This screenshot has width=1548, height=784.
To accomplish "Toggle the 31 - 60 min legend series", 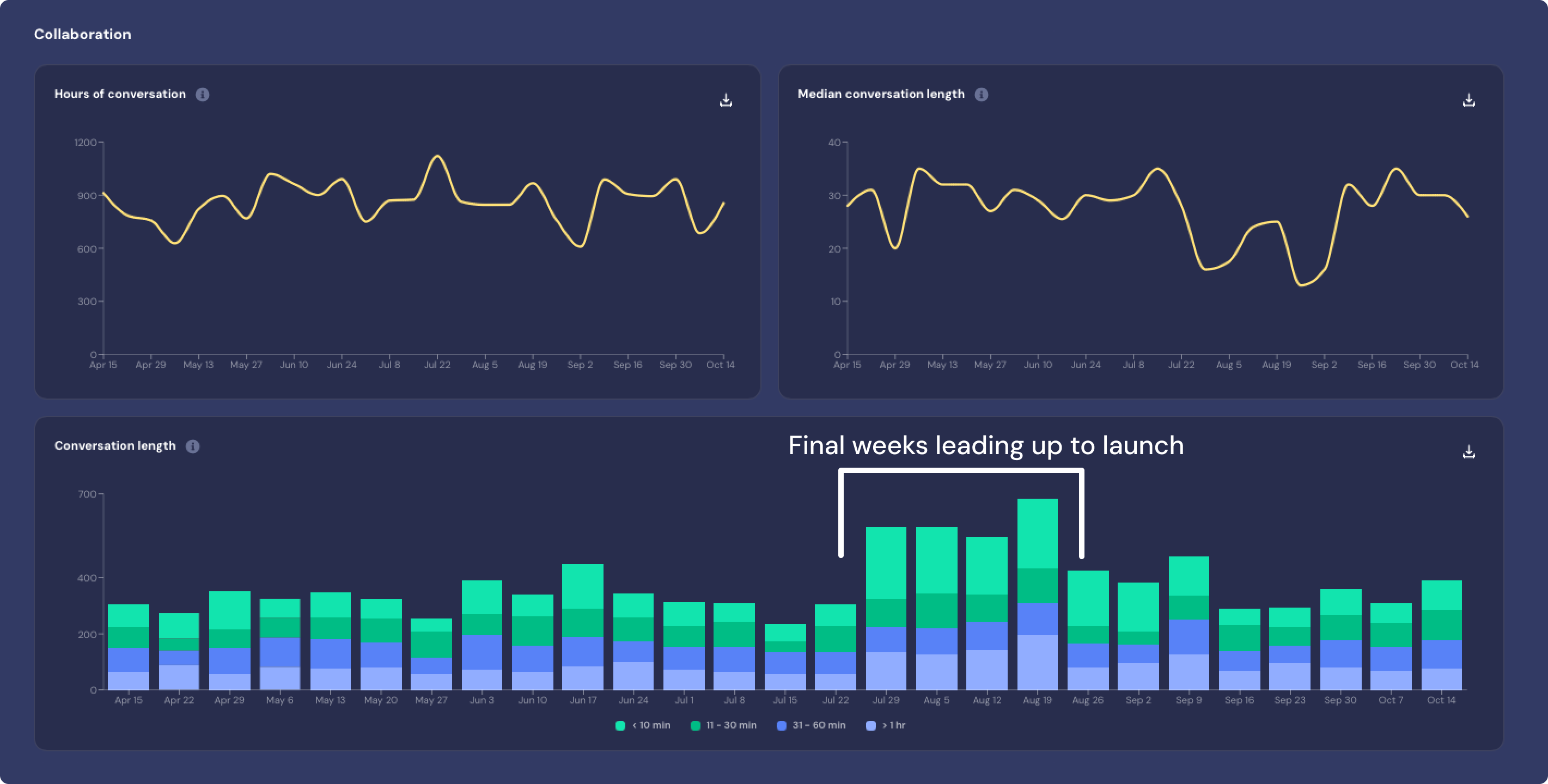I will (810, 725).
